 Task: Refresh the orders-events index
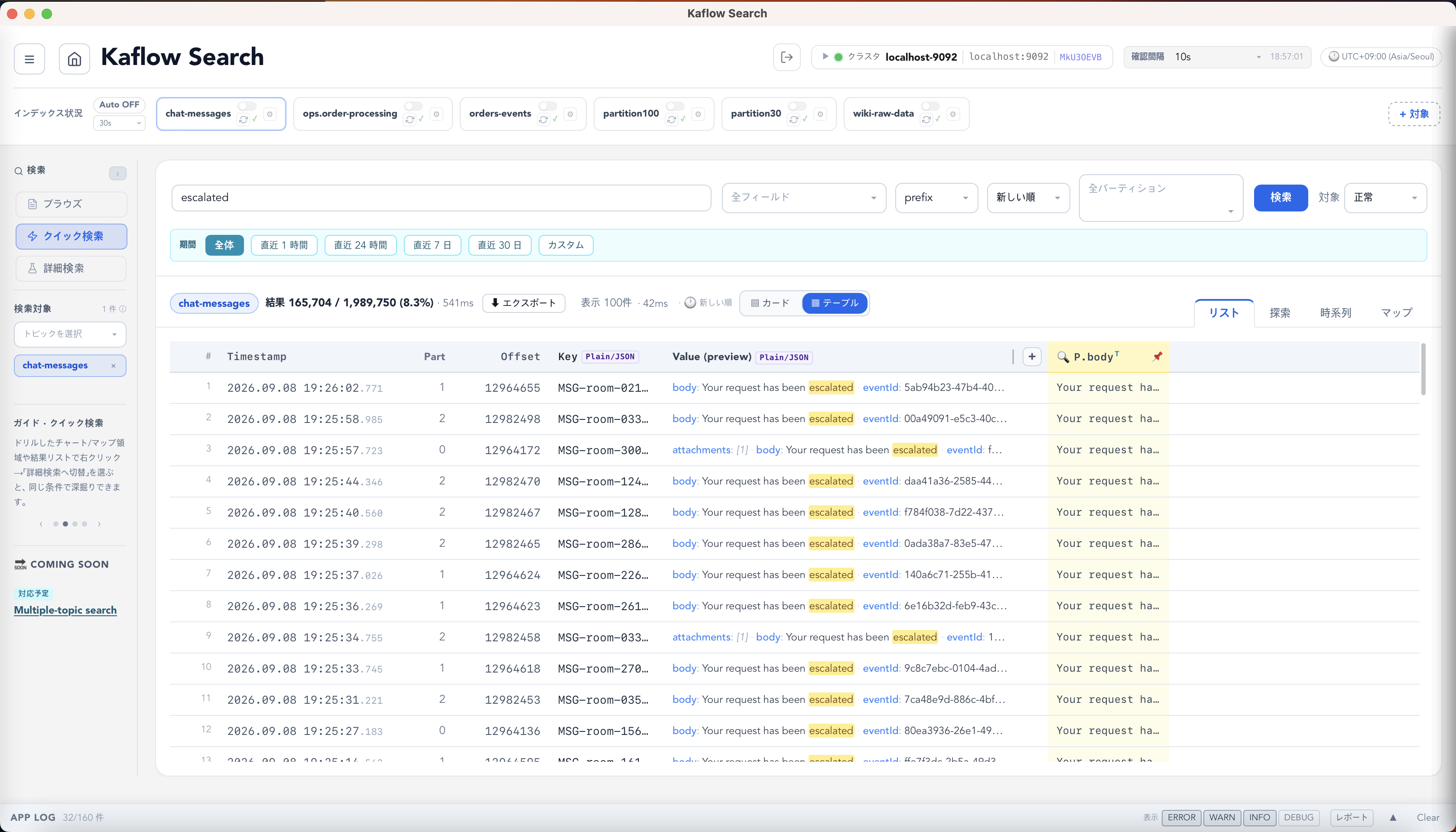pyautogui.click(x=543, y=120)
